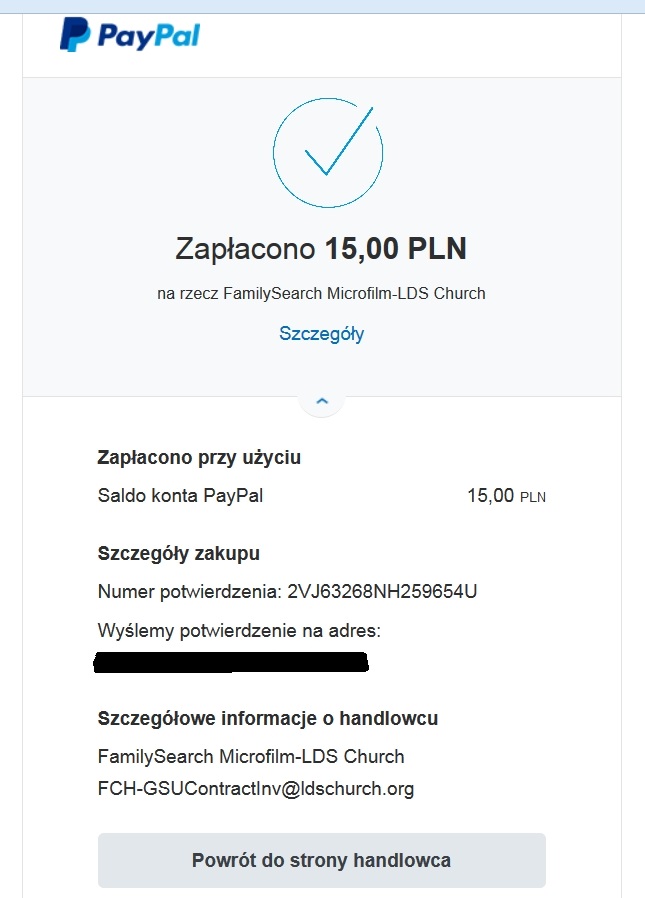This screenshot has height=898, width=645.
Task: Click the Zapłacono heading word
Action: [x=246, y=249]
